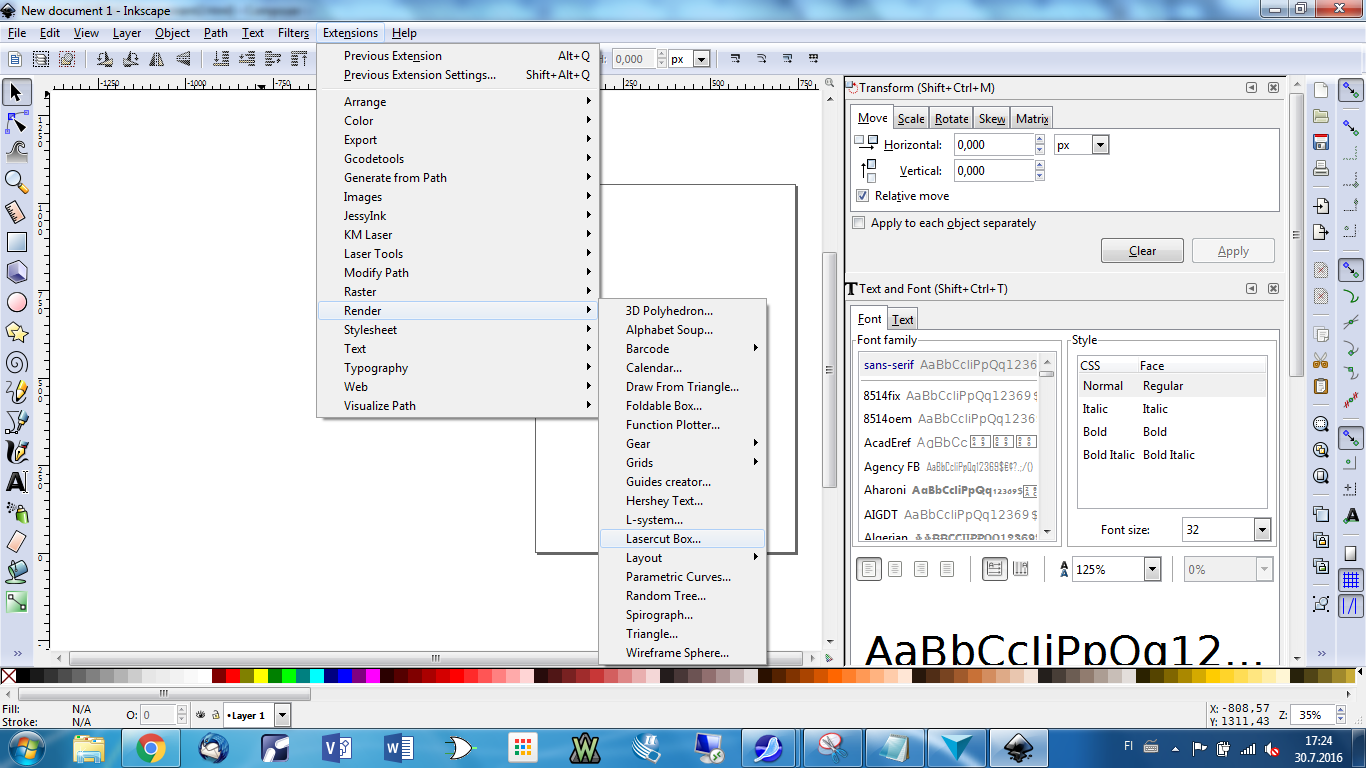Toggle grid snapping icon
This screenshot has height=768, width=1366.
point(1351,579)
